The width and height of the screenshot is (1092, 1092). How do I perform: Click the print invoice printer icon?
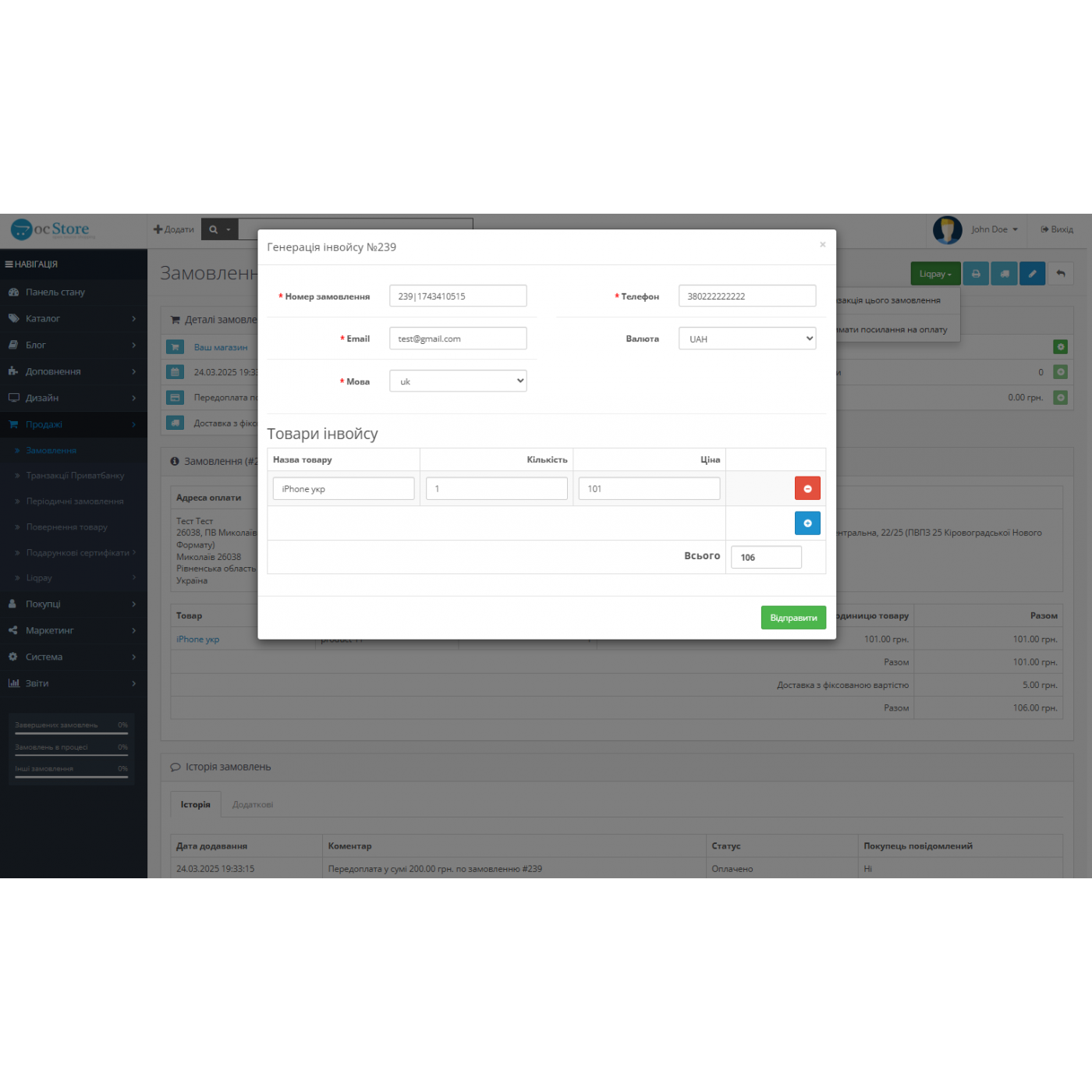[976, 274]
